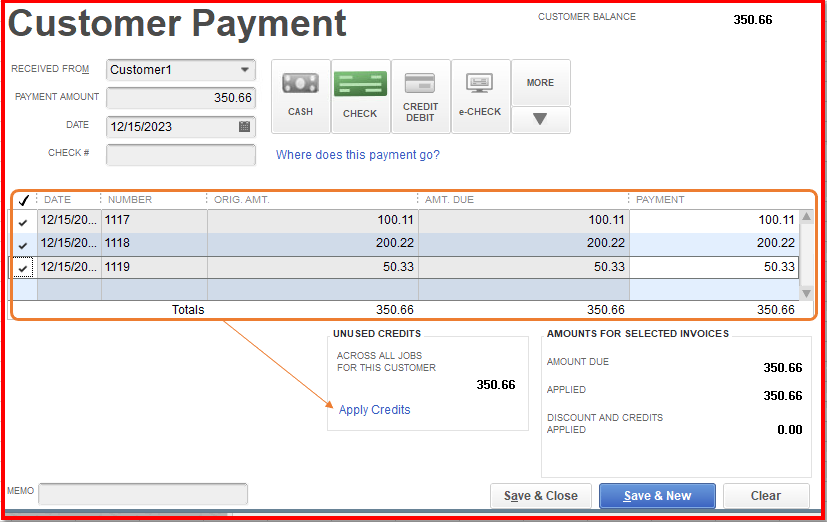
Task: Toggle the select-all checkmark in table header
Action: [x=24, y=200]
